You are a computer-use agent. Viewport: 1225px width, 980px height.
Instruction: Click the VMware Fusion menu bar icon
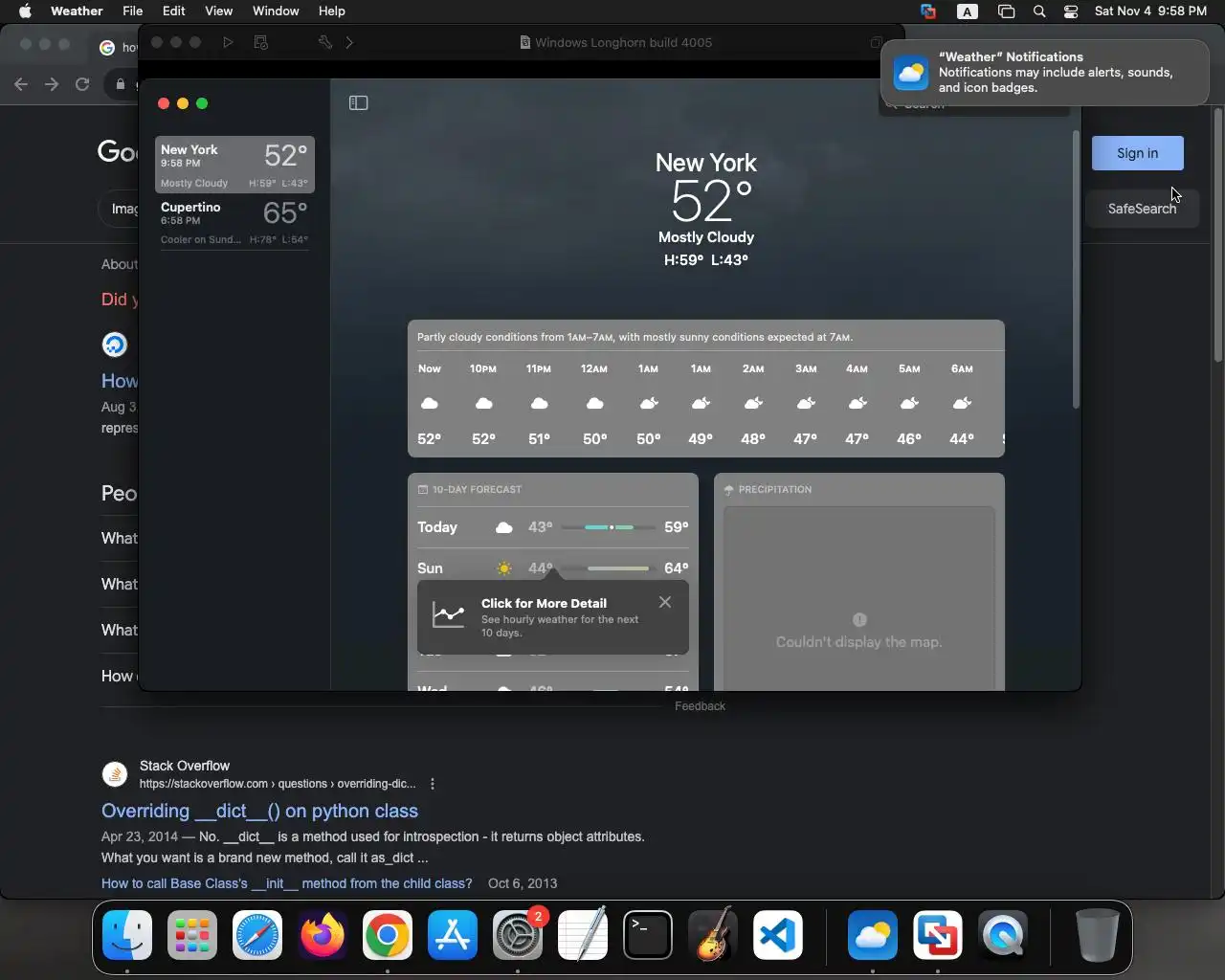pyautogui.click(x=927, y=11)
